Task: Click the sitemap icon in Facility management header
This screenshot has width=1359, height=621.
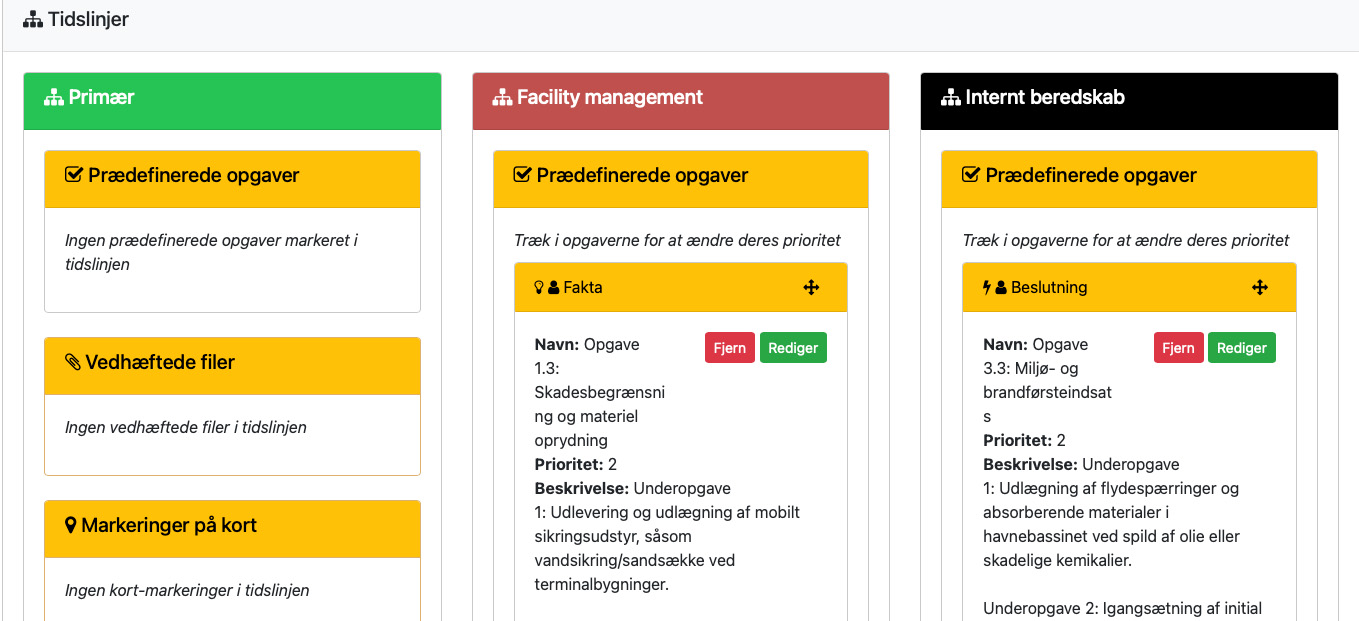Action: (502, 98)
